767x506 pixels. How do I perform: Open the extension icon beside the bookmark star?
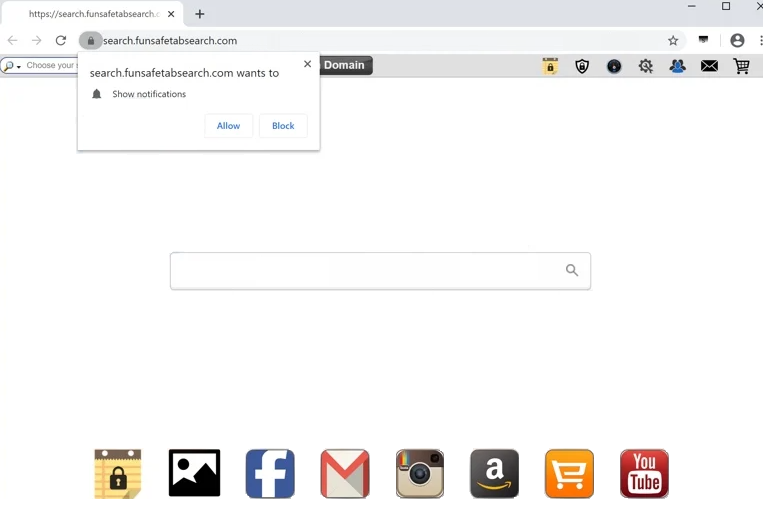click(x=703, y=40)
